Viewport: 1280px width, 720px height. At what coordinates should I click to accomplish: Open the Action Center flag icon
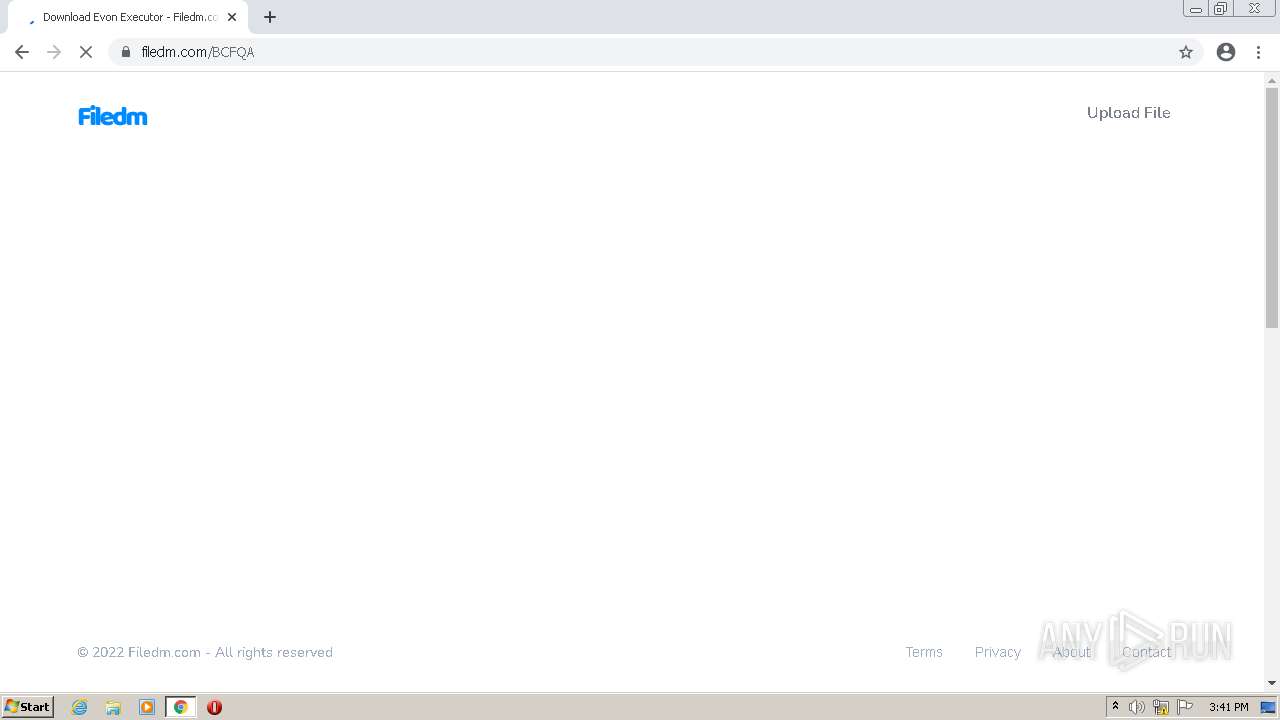tap(1185, 707)
